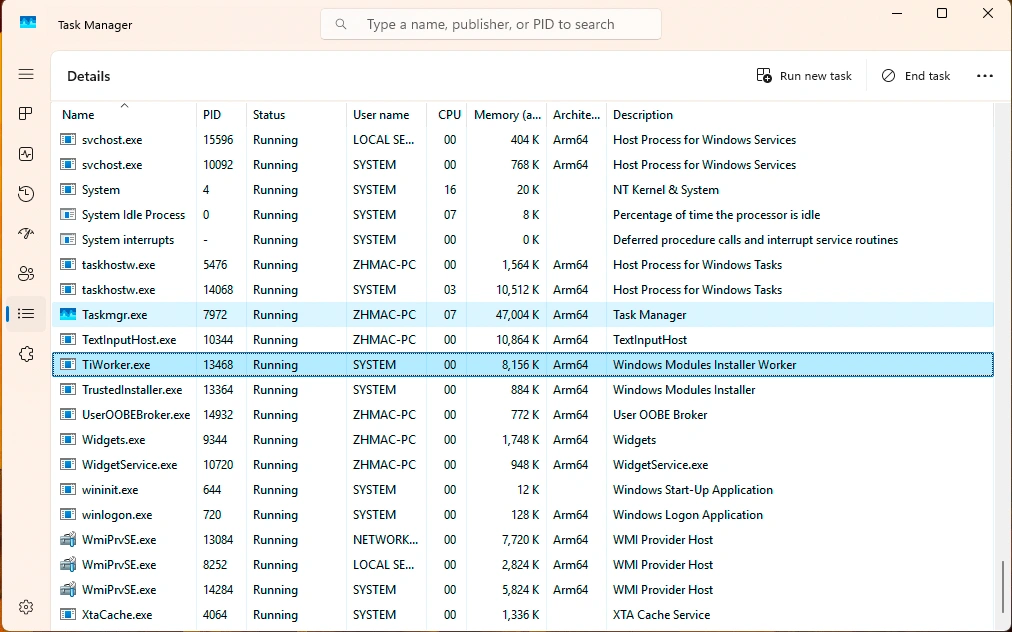Click the TiWorker.exe process icon

click(68, 365)
